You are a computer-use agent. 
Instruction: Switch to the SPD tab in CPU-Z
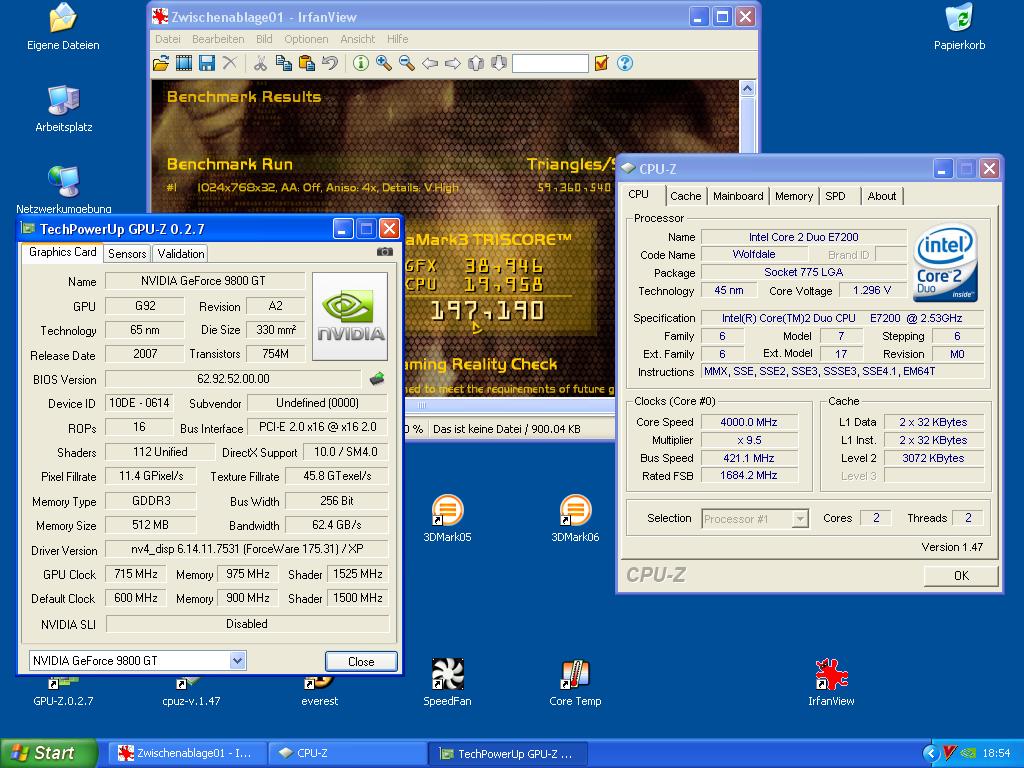tap(835, 196)
